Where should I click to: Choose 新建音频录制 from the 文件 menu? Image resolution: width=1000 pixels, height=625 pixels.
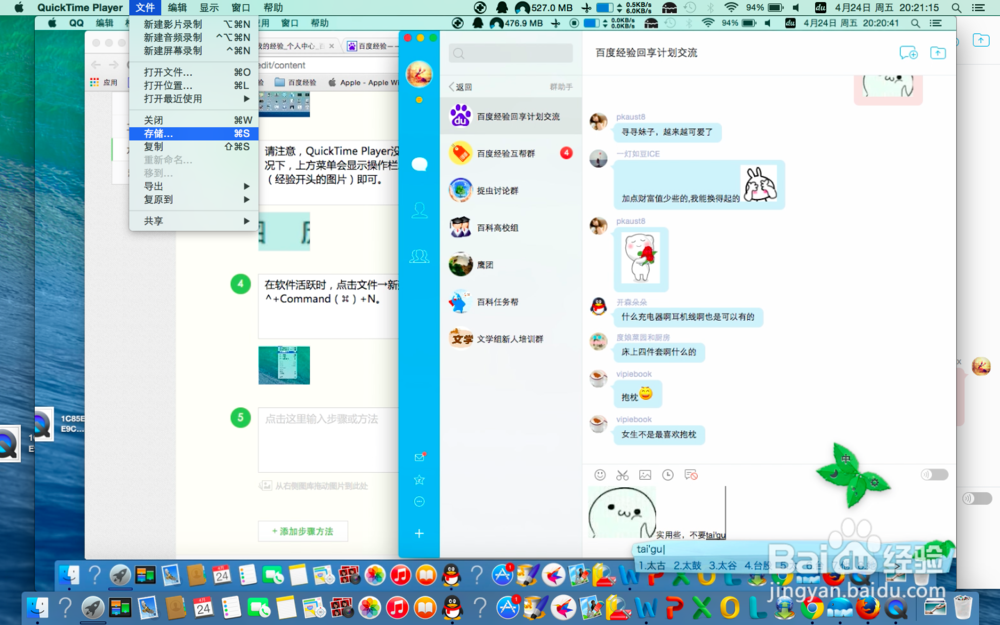[194, 38]
